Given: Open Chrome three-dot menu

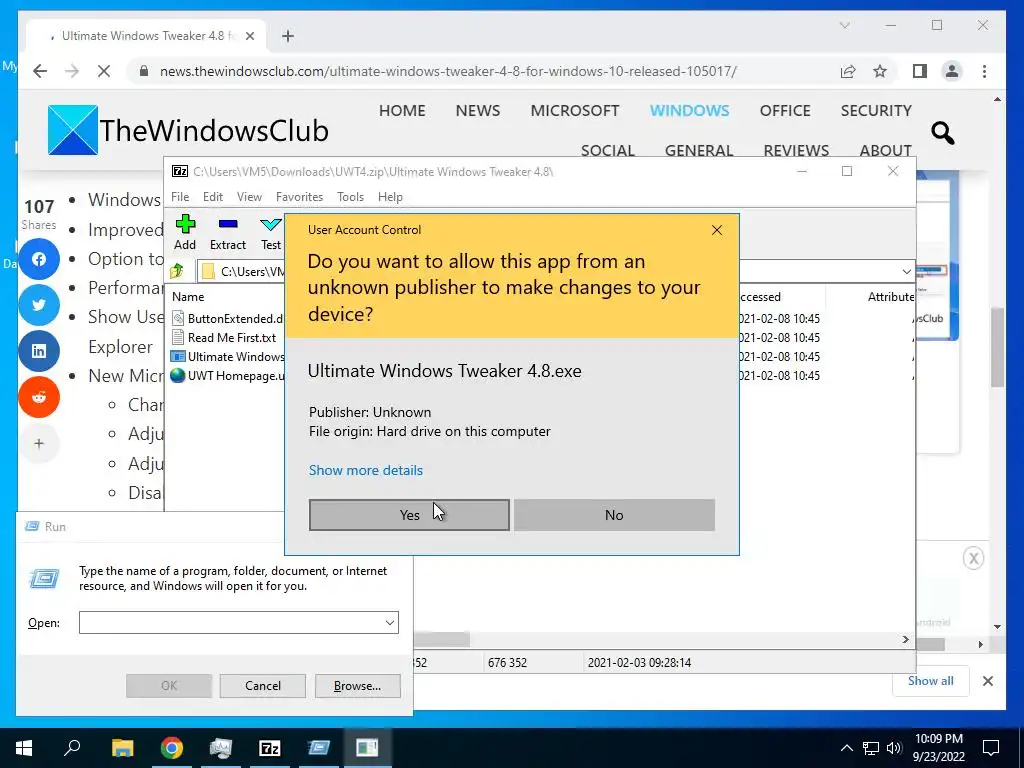Looking at the screenshot, I should [984, 71].
